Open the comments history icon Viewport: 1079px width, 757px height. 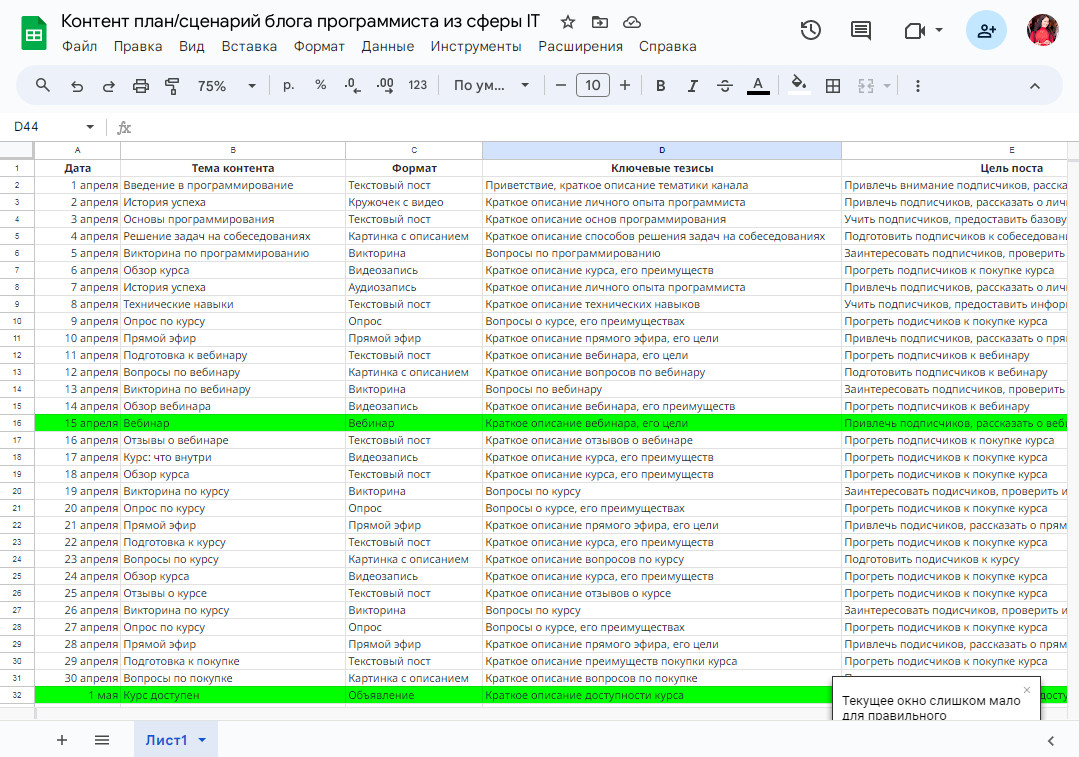860,30
